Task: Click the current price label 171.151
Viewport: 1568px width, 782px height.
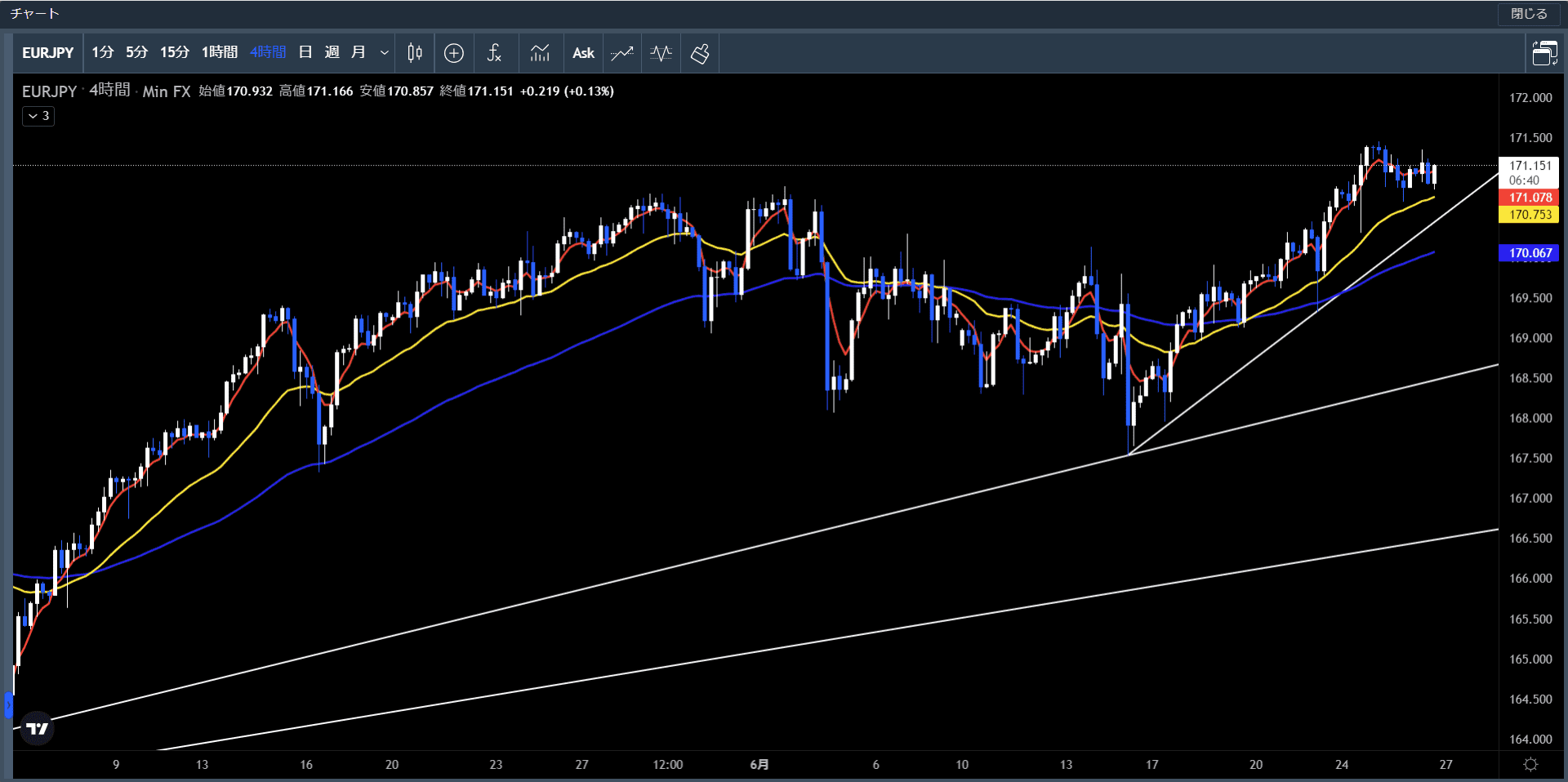Action: click(1530, 166)
